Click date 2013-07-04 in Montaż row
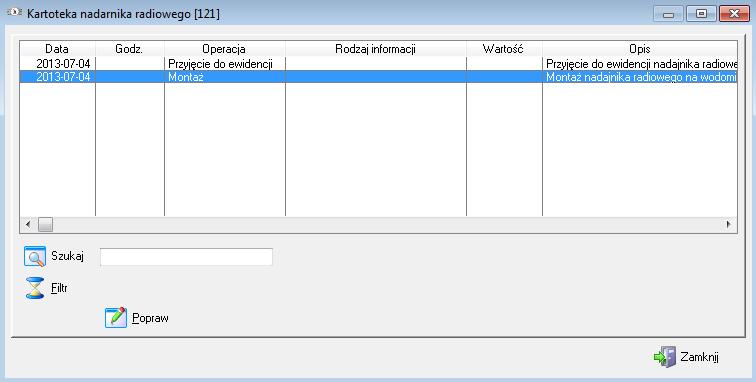 (63, 77)
